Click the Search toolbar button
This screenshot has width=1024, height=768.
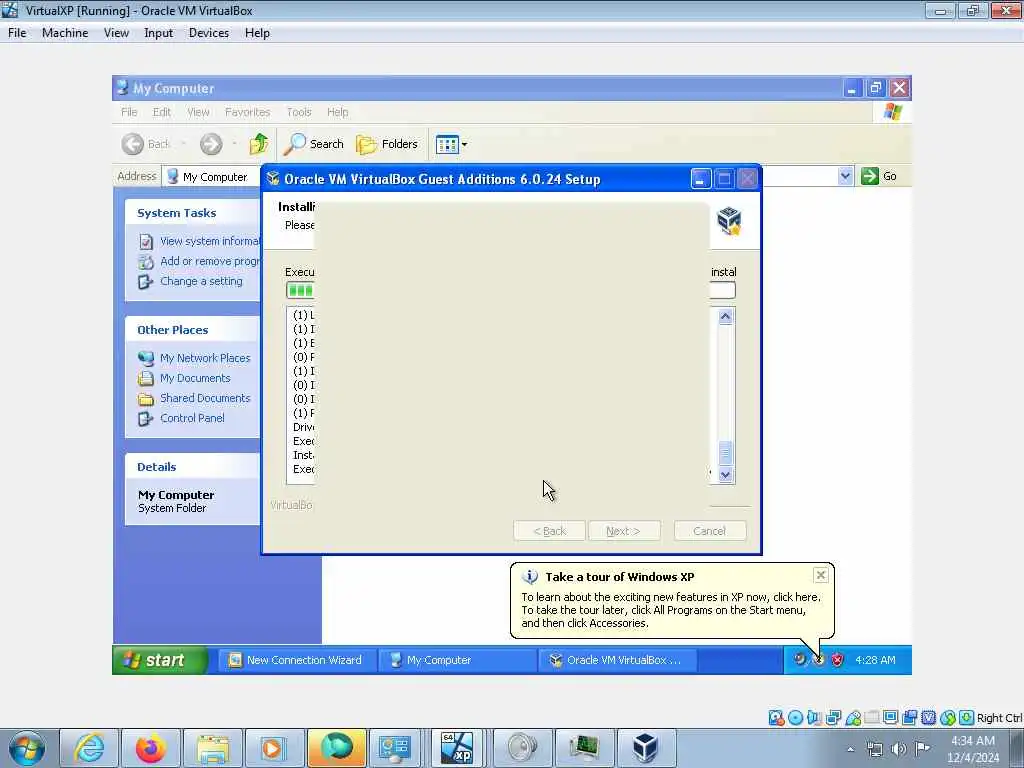[x=313, y=144]
